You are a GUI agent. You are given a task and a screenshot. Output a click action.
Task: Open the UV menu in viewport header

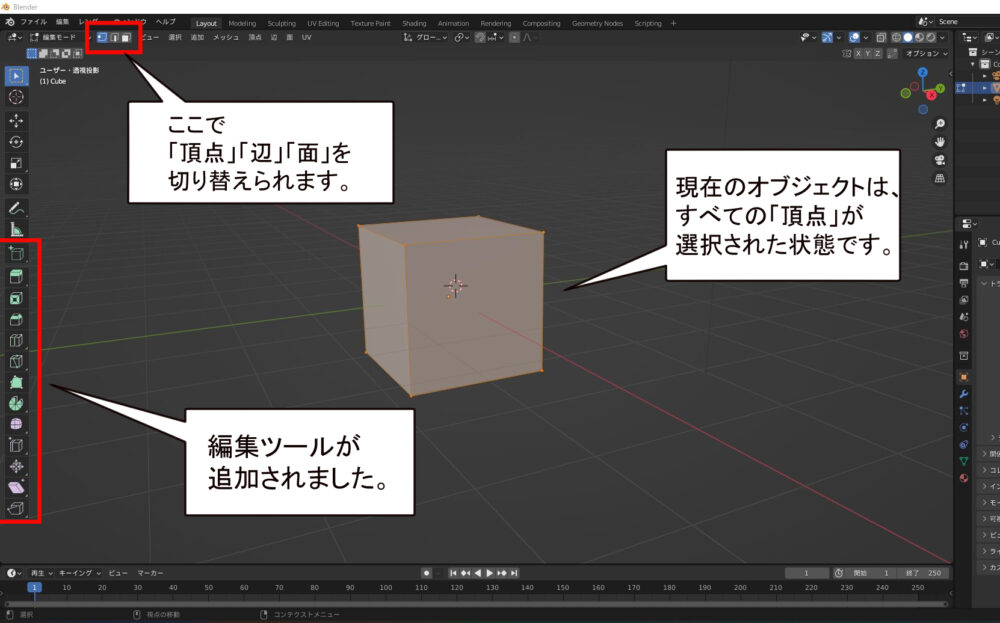click(307, 38)
